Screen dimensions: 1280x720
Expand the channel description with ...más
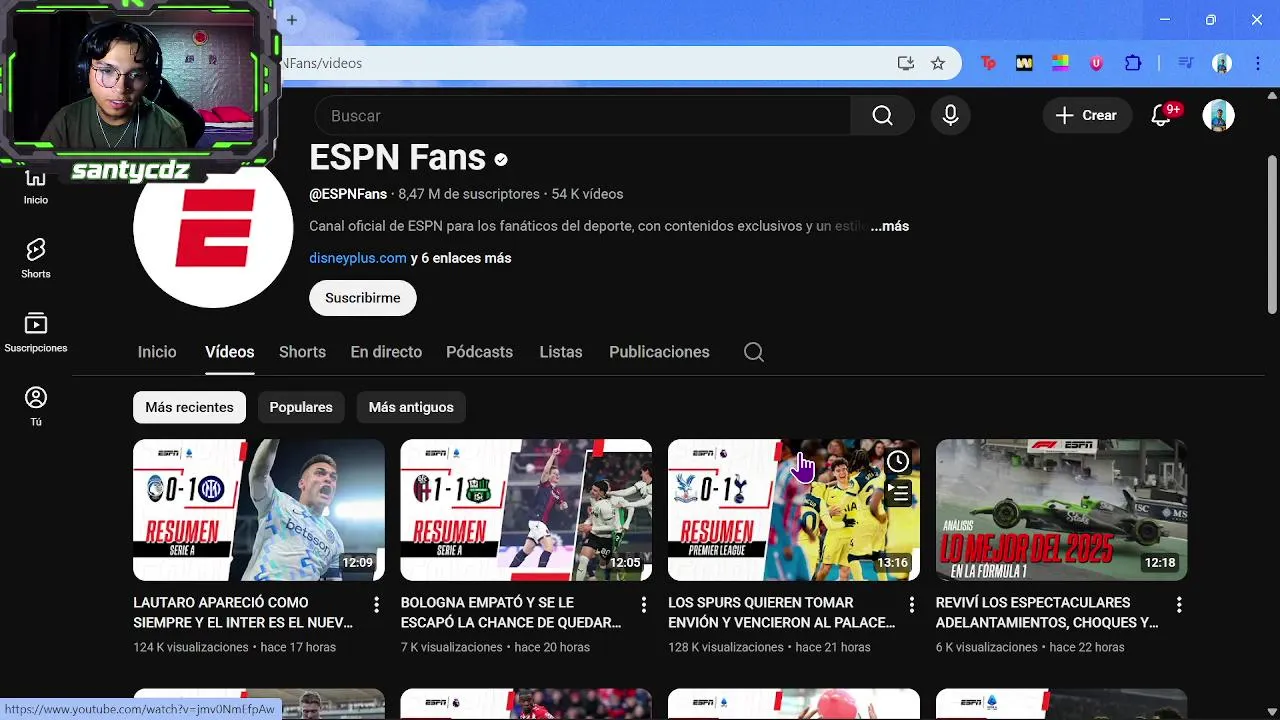[x=889, y=226]
